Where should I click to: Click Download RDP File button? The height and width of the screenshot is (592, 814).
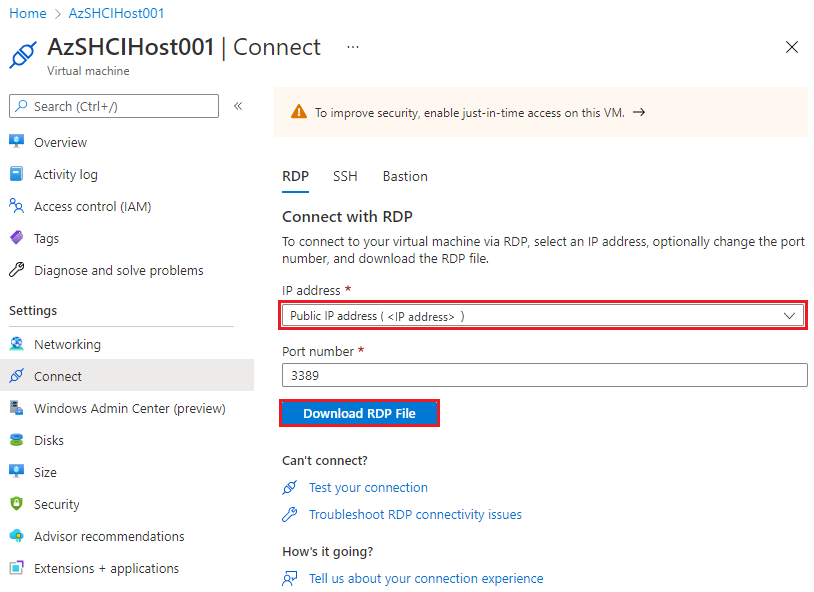pyautogui.click(x=359, y=413)
